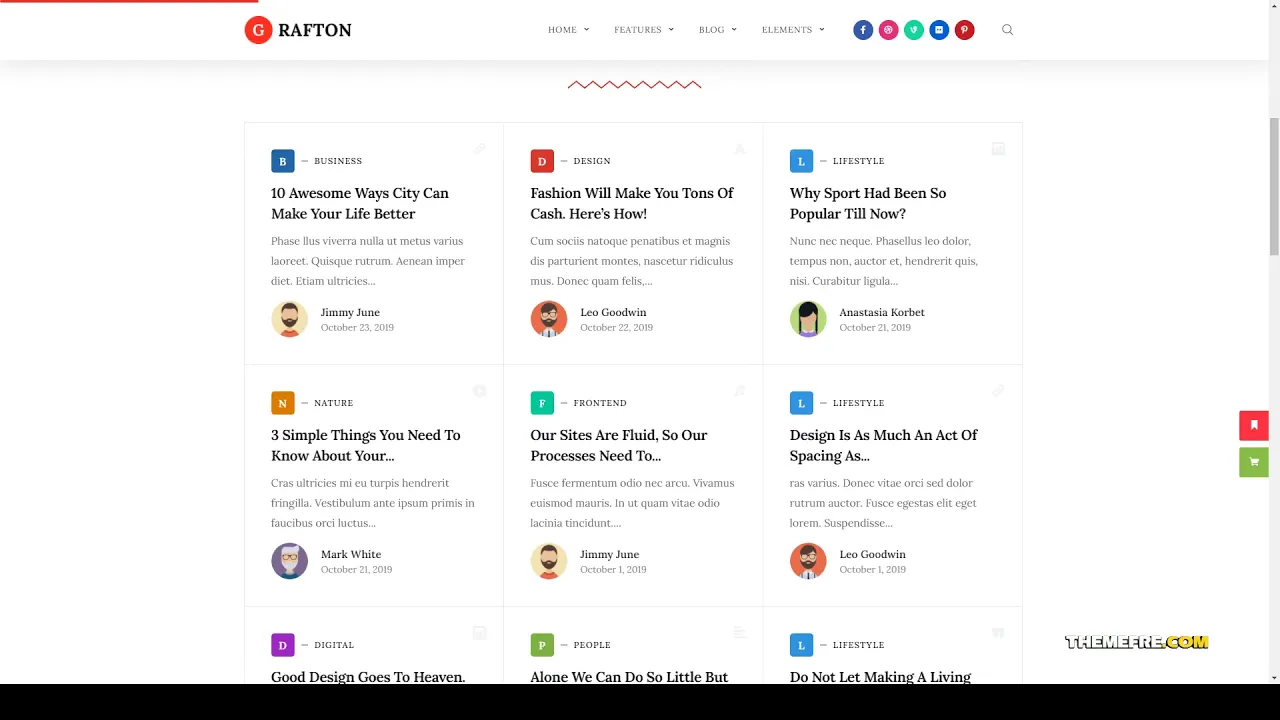Click the faint image icon on Why Sport card
The image size is (1280, 720).
click(x=998, y=149)
